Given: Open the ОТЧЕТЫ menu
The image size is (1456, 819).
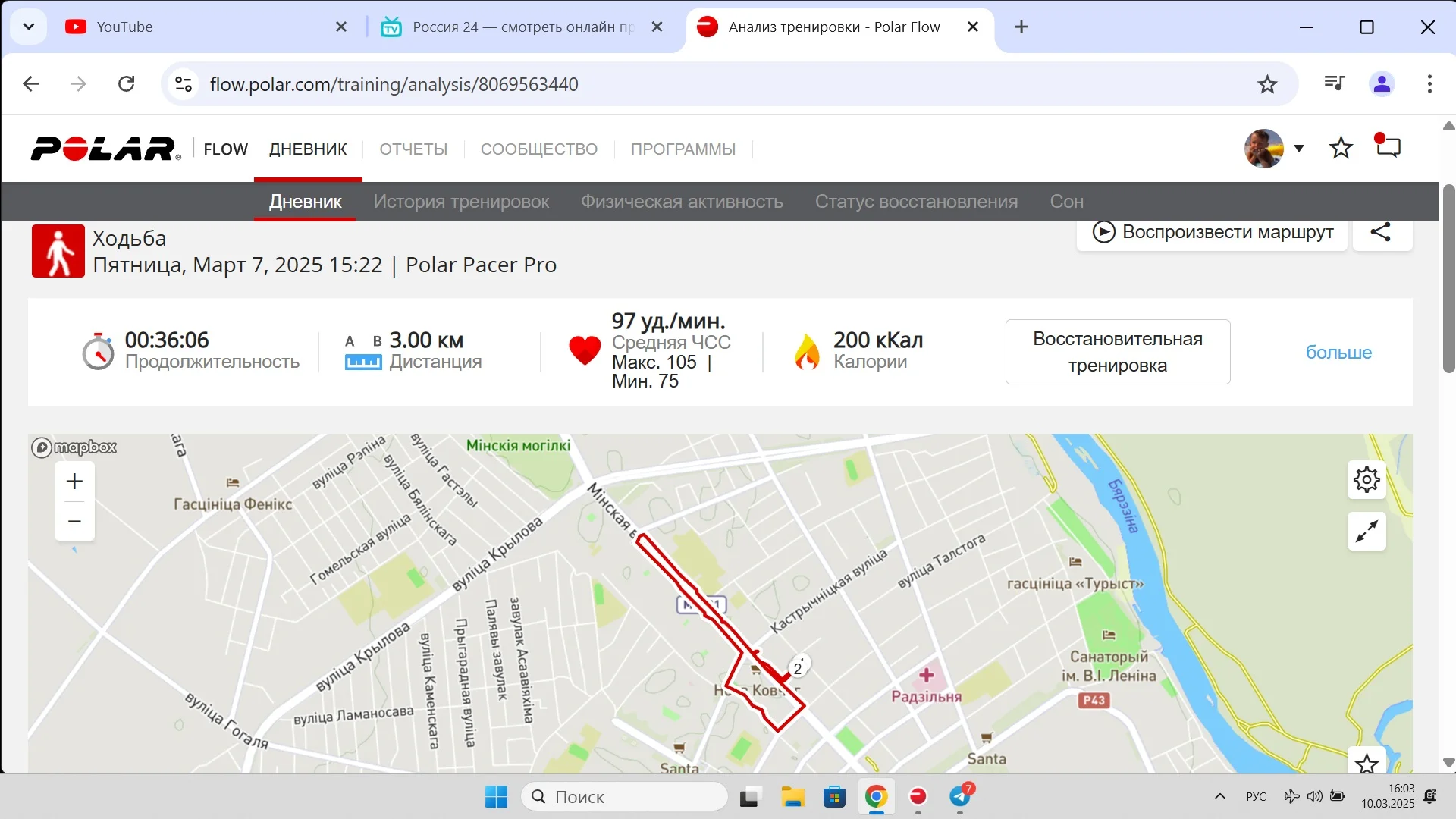Looking at the screenshot, I should 413,149.
